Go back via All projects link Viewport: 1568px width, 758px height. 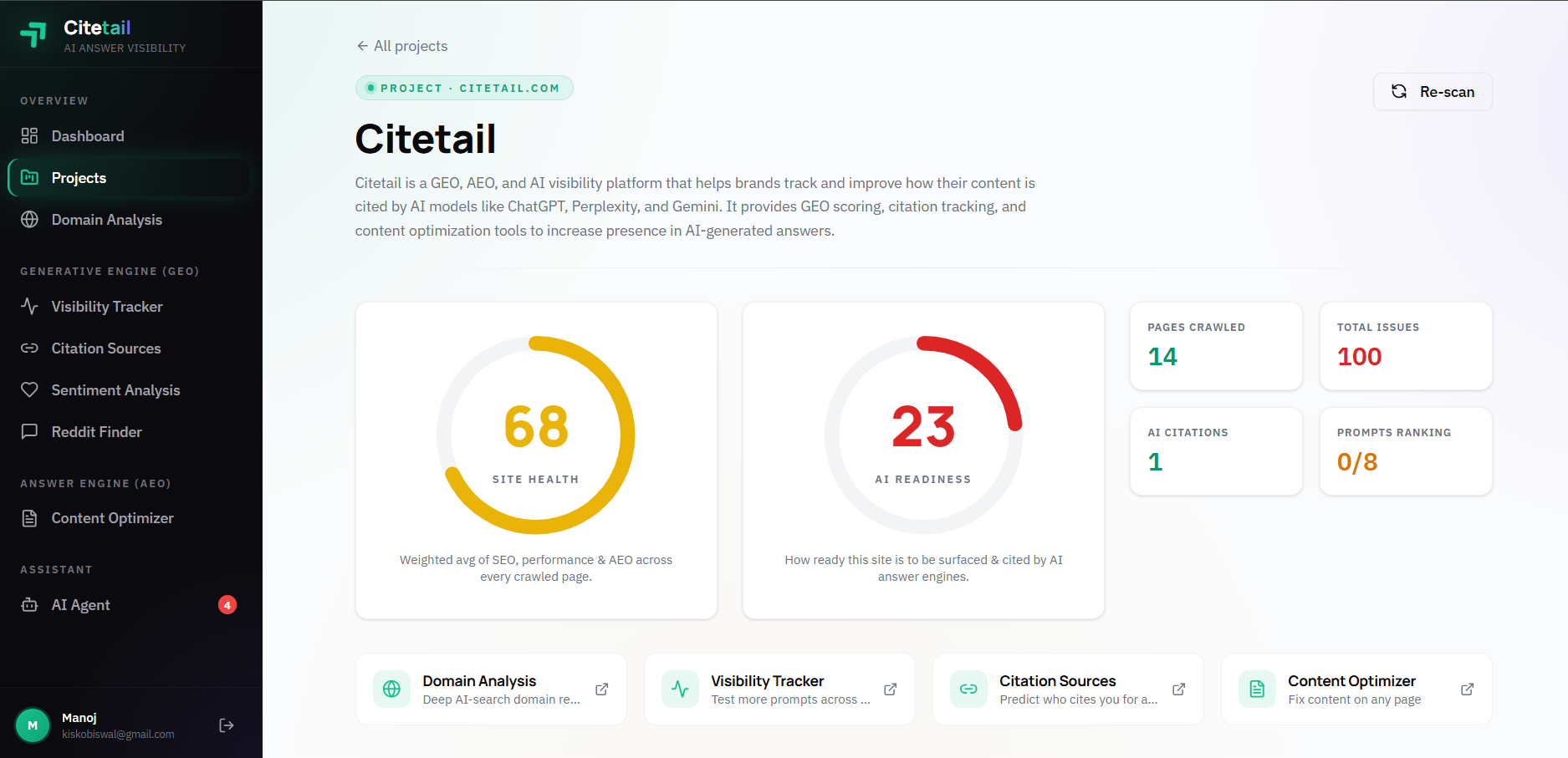click(x=402, y=46)
